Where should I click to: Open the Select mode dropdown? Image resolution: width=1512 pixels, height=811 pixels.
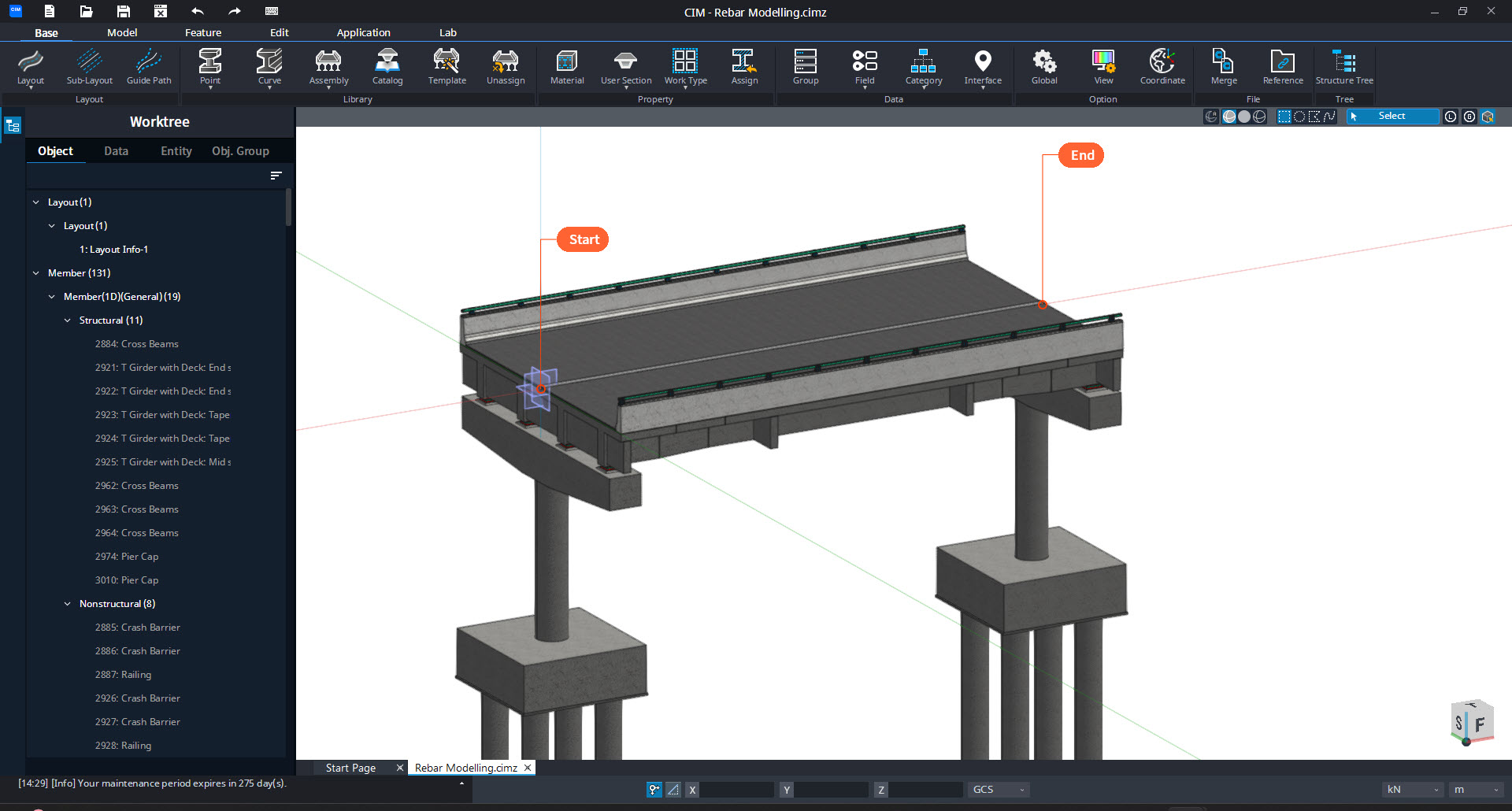click(1392, 117)
